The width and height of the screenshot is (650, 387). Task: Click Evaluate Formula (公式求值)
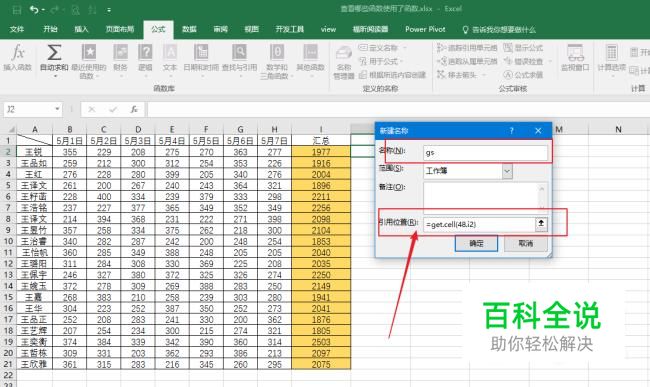[523, 75]
